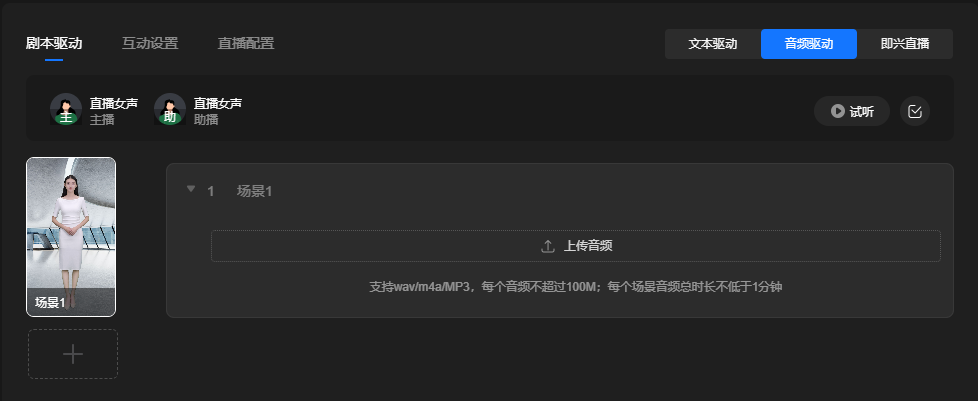The image size is (978, 401).
Task: Select 文本驱动 mode
Action: click(x=713, y=44)
